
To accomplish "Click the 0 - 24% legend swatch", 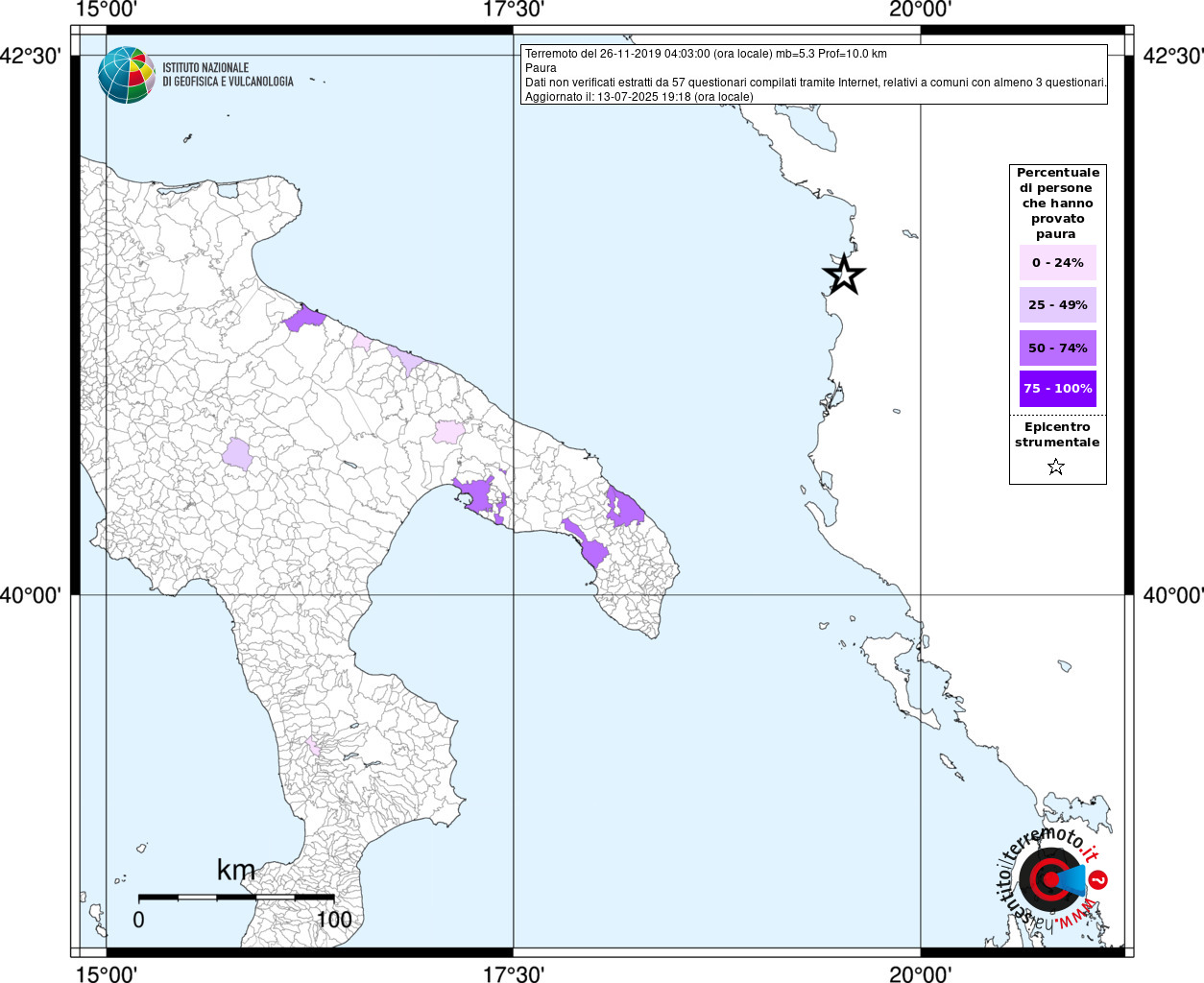I will tap(1058, 262).
